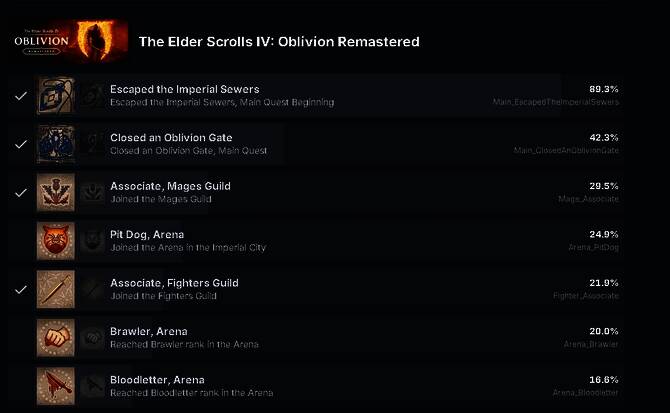Toggle the checkmark for Closed an Oblivion Gate

(21, 144)
